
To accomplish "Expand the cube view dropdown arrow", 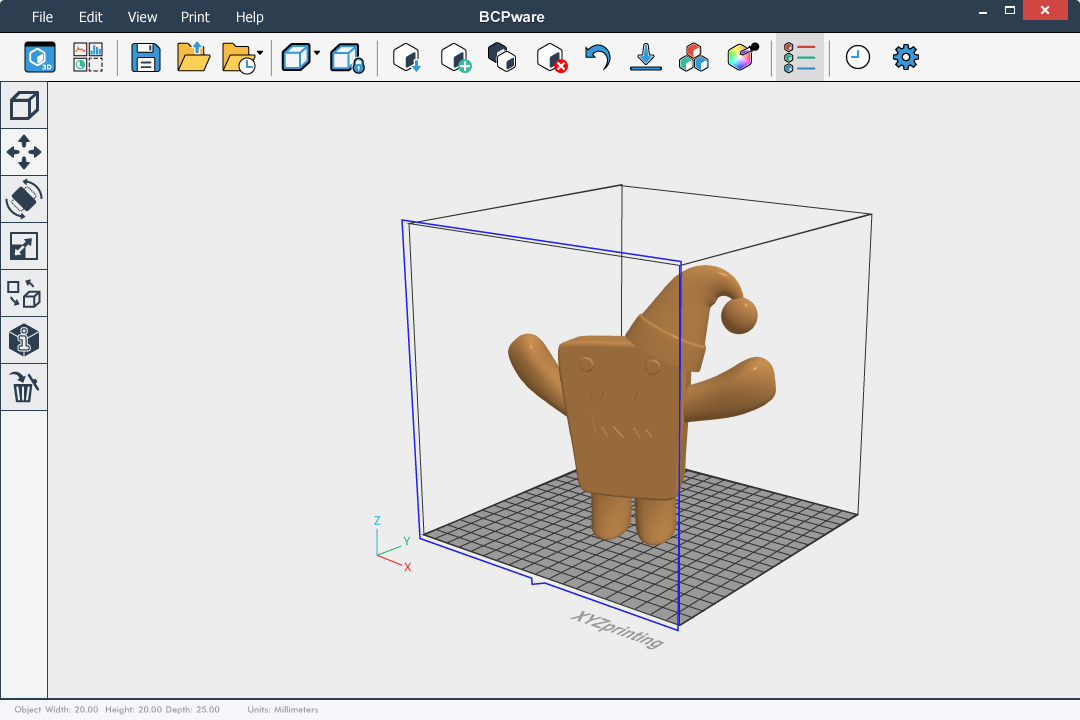I will [317, 53].
